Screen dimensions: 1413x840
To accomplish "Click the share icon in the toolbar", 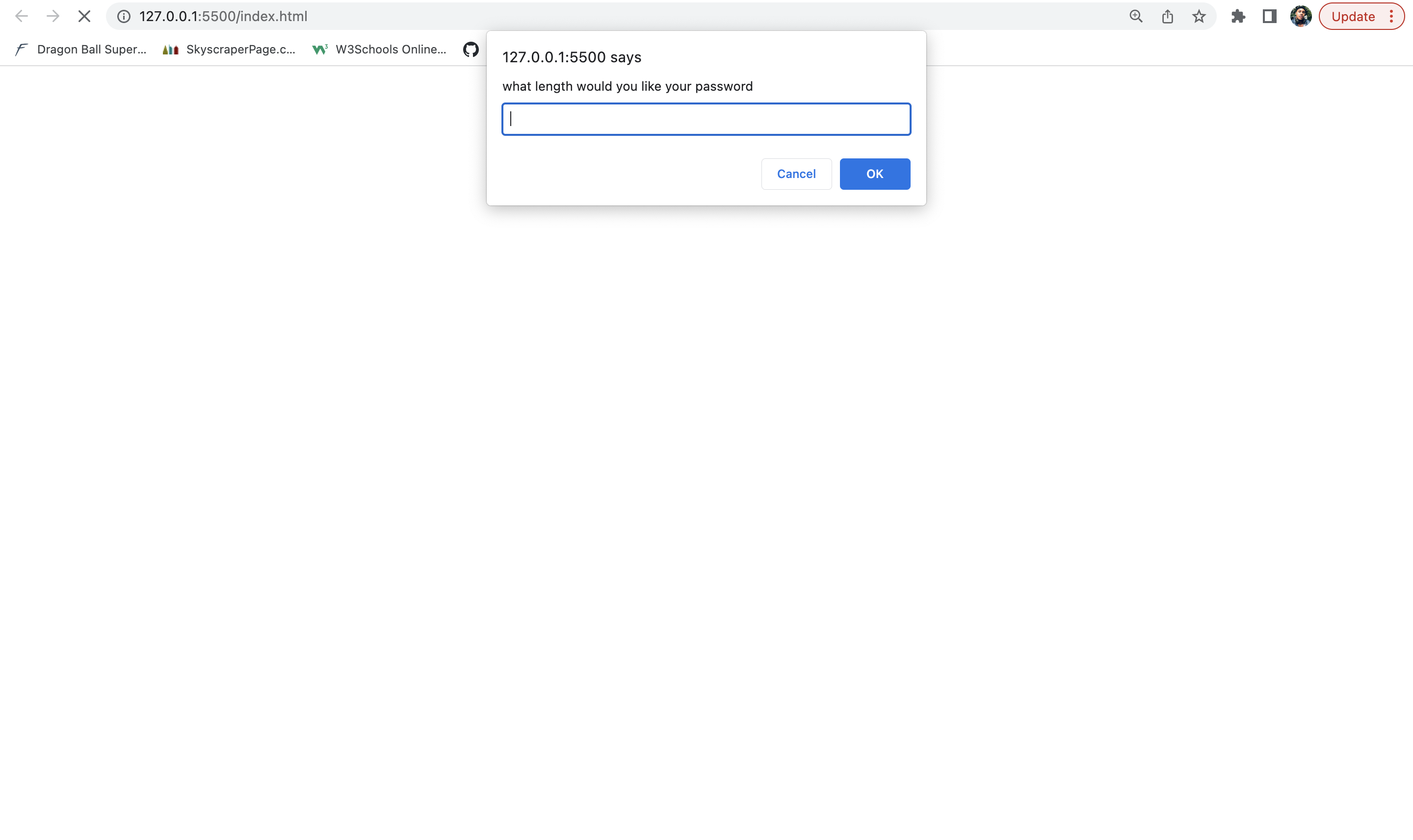I will [1167, 16].
